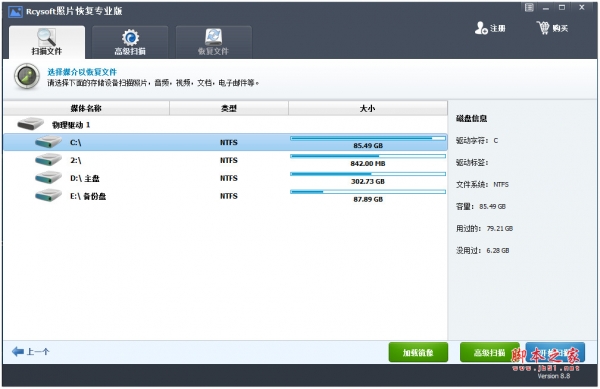
Task: Click the Rcysoft app logo icon
Action: (x=15, y=12)
